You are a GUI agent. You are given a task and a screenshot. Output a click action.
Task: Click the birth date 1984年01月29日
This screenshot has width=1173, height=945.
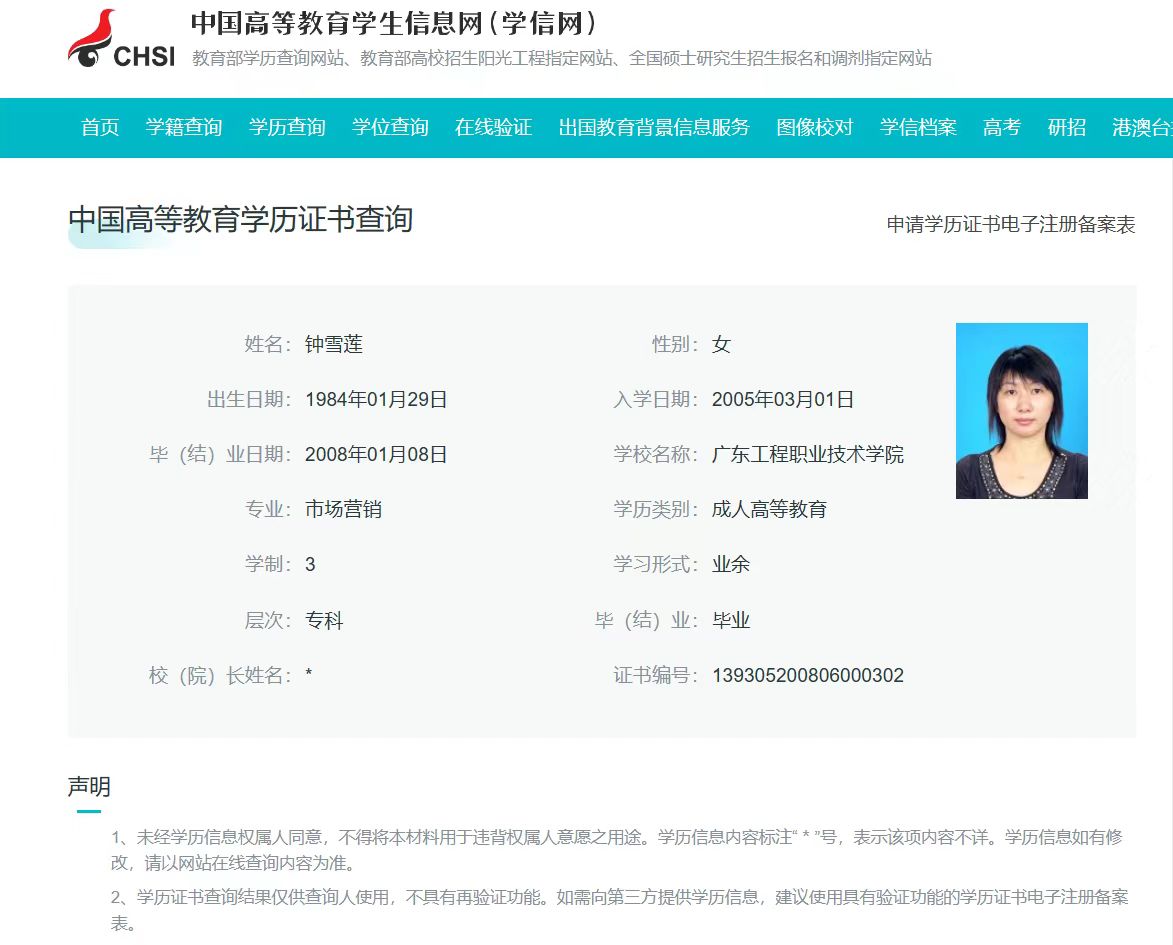[376, 400]
